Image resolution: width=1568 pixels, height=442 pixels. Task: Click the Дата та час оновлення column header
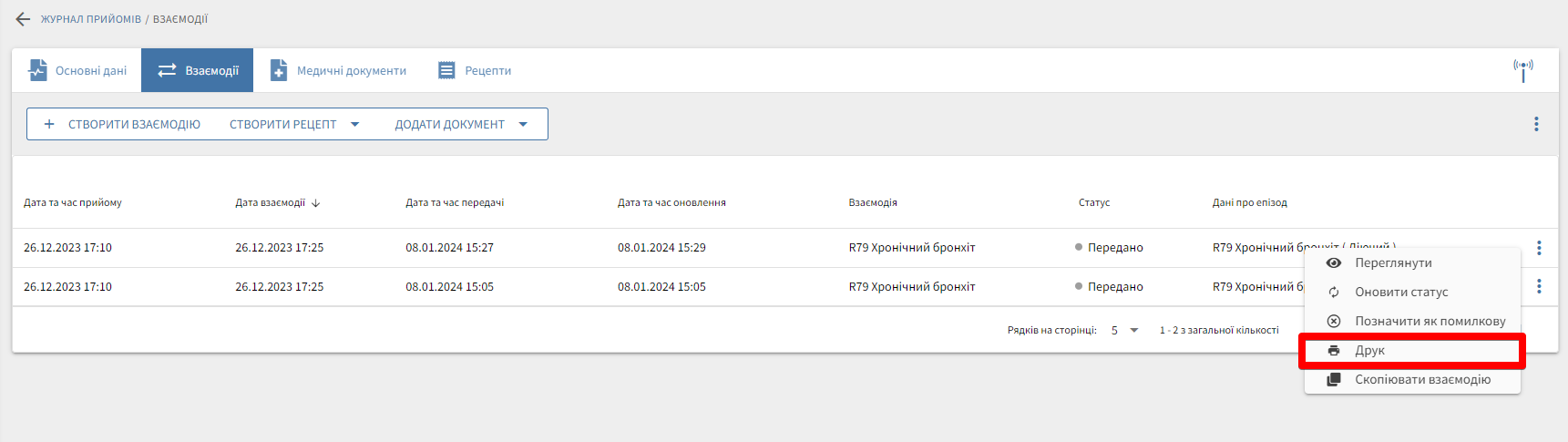click(x=671, y=202)
